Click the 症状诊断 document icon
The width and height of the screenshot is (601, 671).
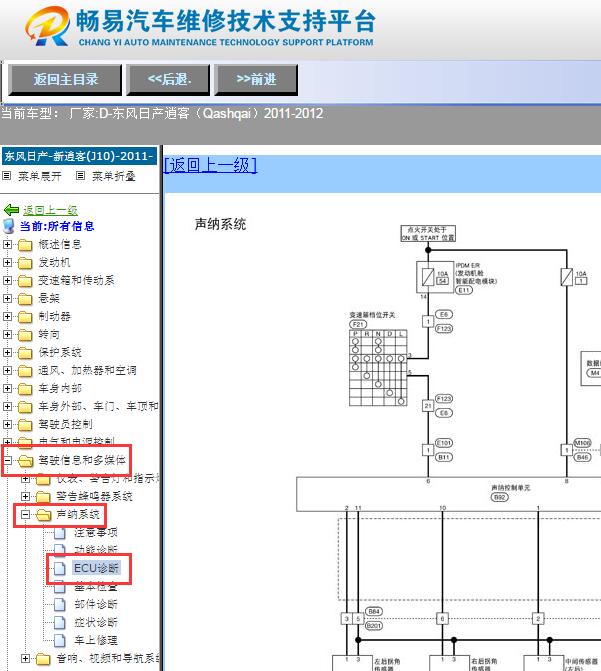coord(60,622)
